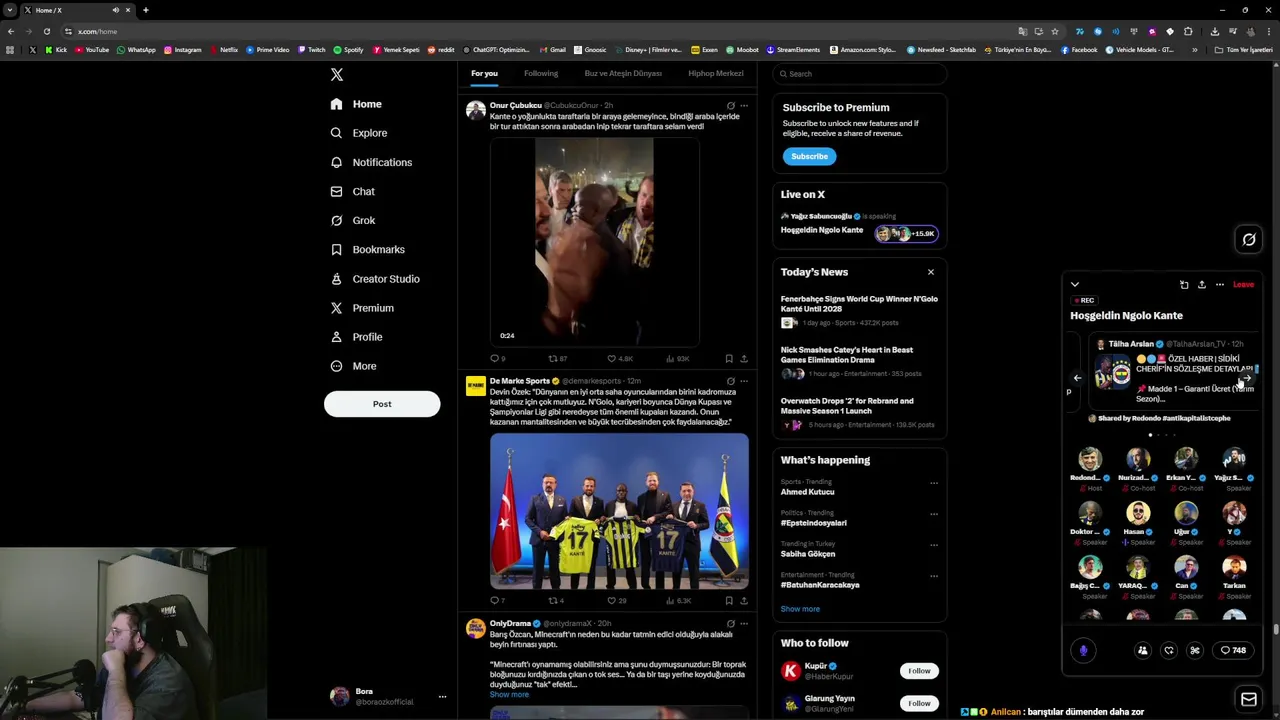Open options for #BatuhanKaracakaya trend
The height and width of the screenshot is (720, 1280).
coord(934,576)
